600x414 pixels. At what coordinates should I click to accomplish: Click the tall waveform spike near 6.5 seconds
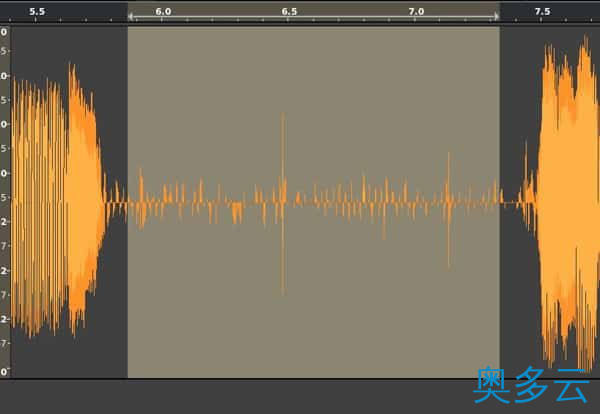click(283, 203)
